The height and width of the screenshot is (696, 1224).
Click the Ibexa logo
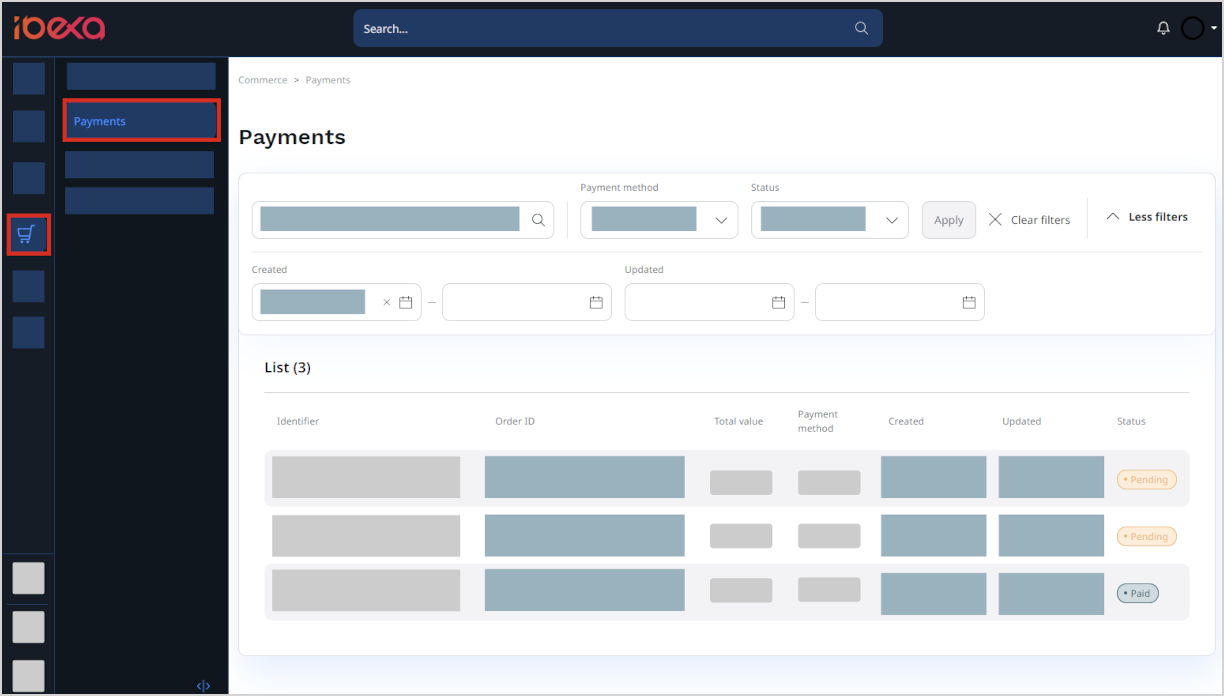click(x=58, y=28)
